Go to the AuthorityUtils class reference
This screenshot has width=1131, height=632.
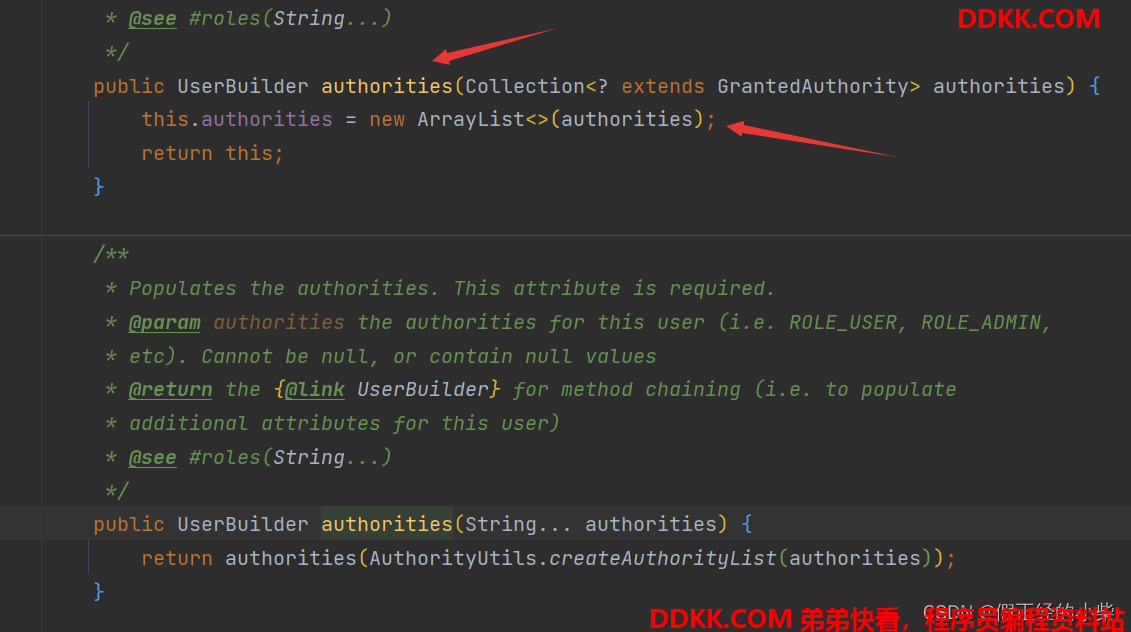458,558
